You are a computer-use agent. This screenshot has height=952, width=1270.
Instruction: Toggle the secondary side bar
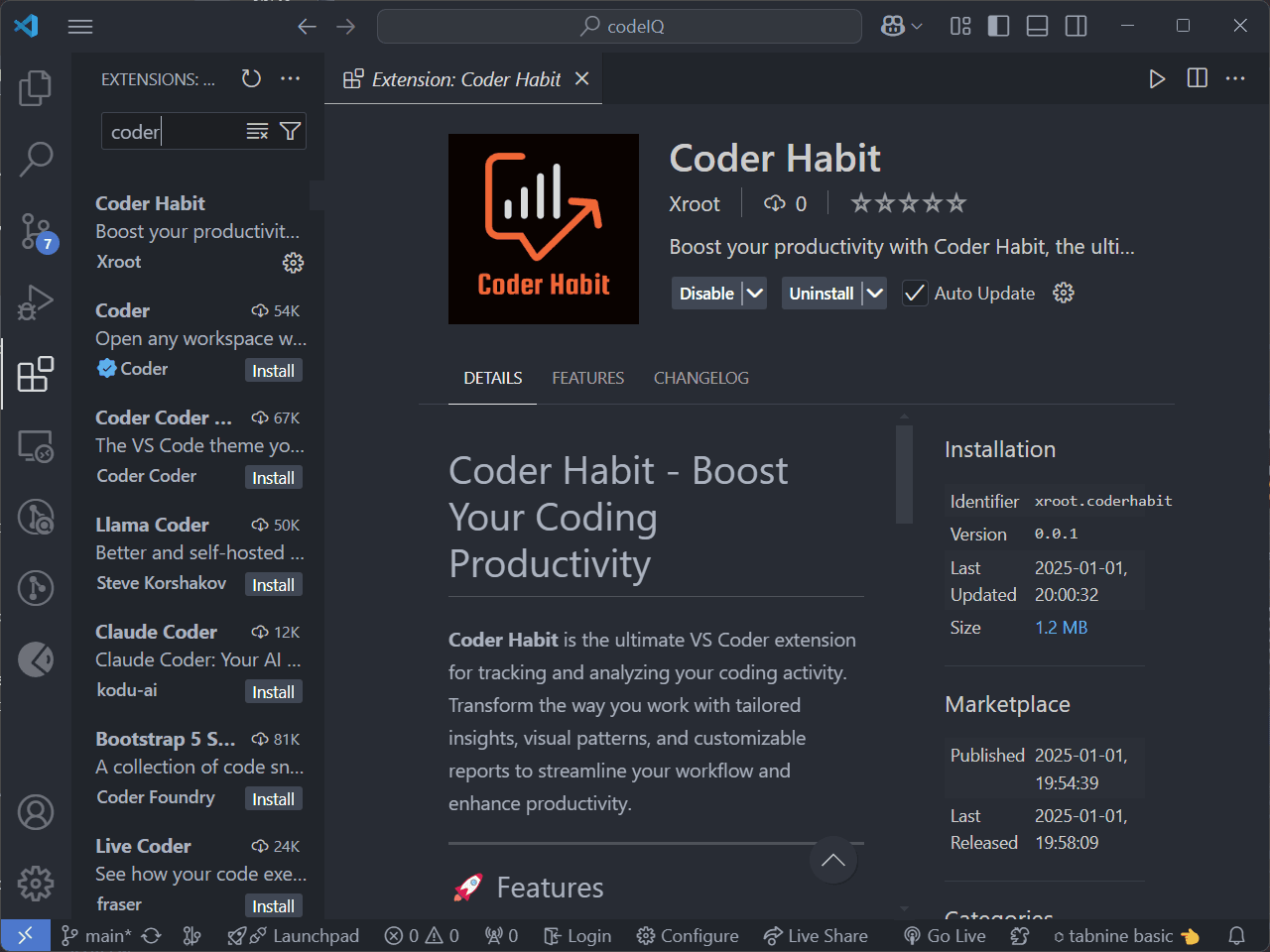pos(1076,26)
